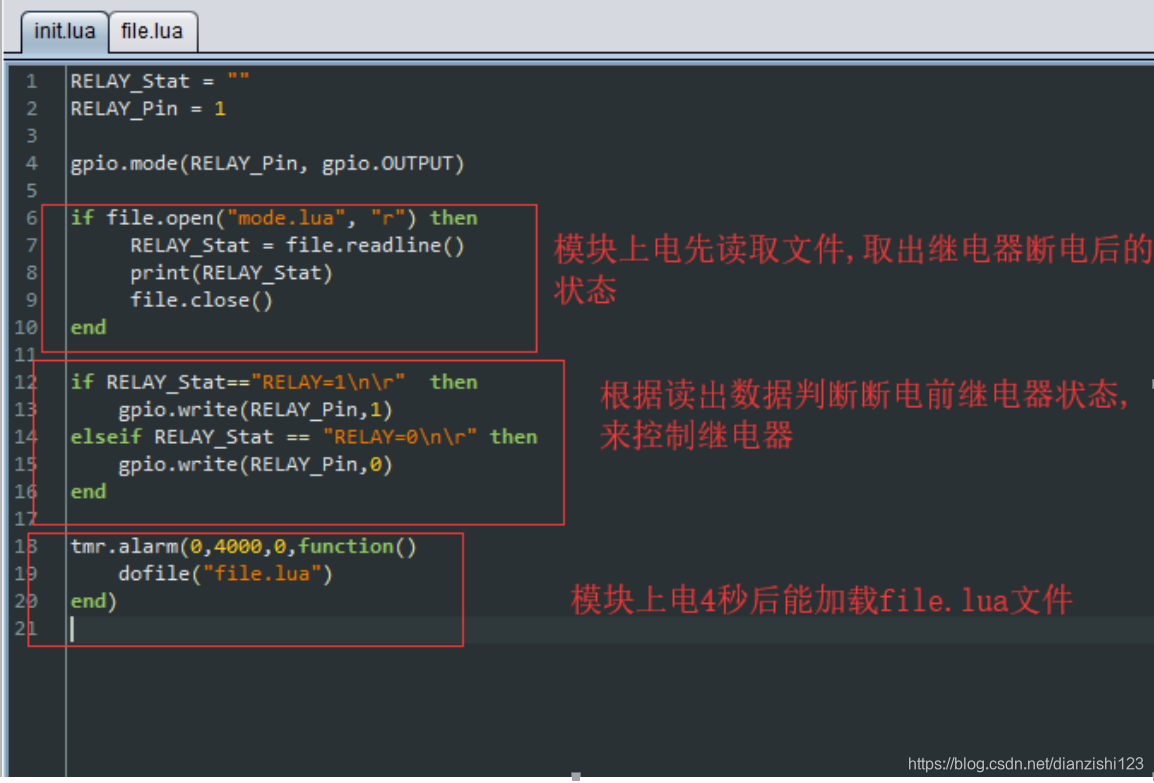Click the elseif RELAY_Stat line
Image resolution: width=1154 pixels, height=783 pixels.
(x=304, y=437)
